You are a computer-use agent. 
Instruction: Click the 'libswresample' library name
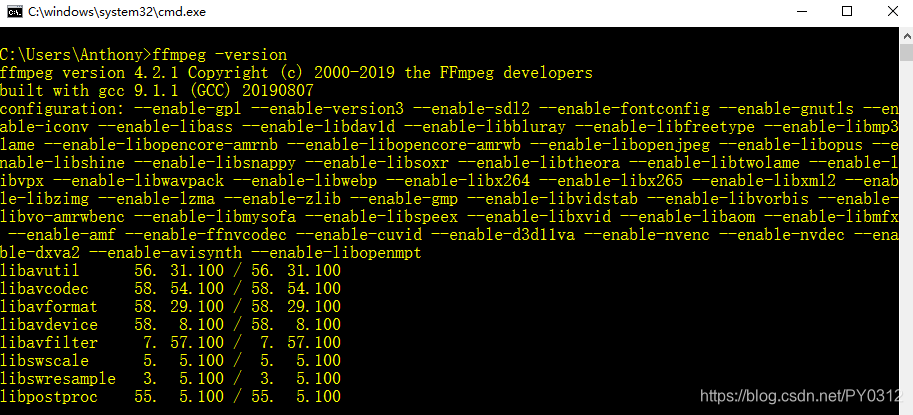click(x=58, y=379)
